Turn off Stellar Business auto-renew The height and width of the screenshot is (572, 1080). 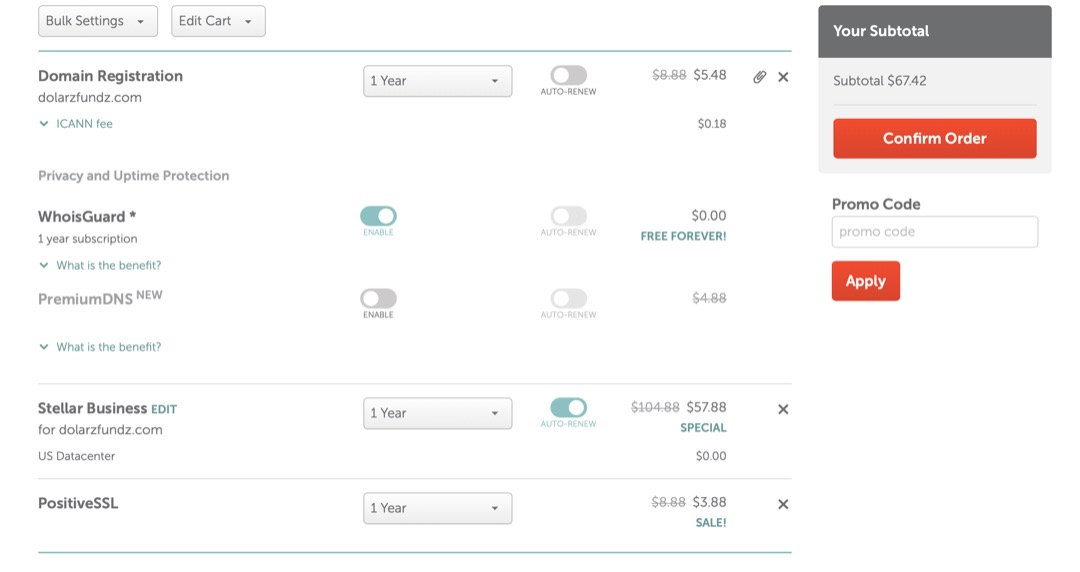pos(568,408)
